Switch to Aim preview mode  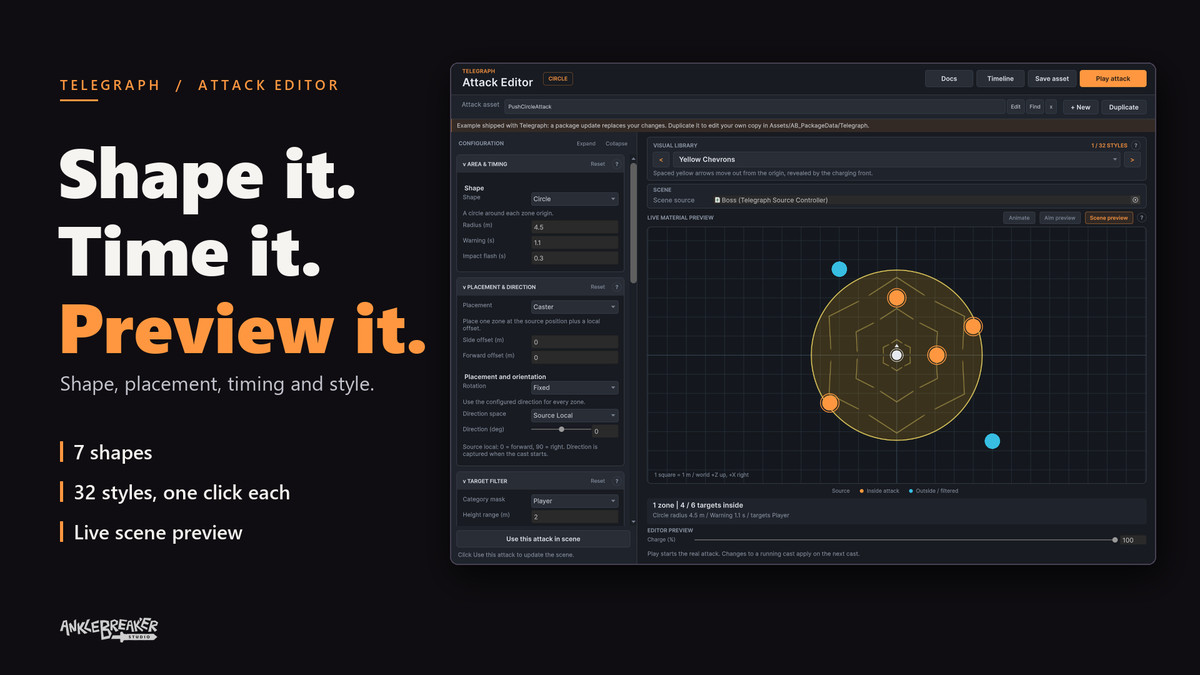(1059, 217)
